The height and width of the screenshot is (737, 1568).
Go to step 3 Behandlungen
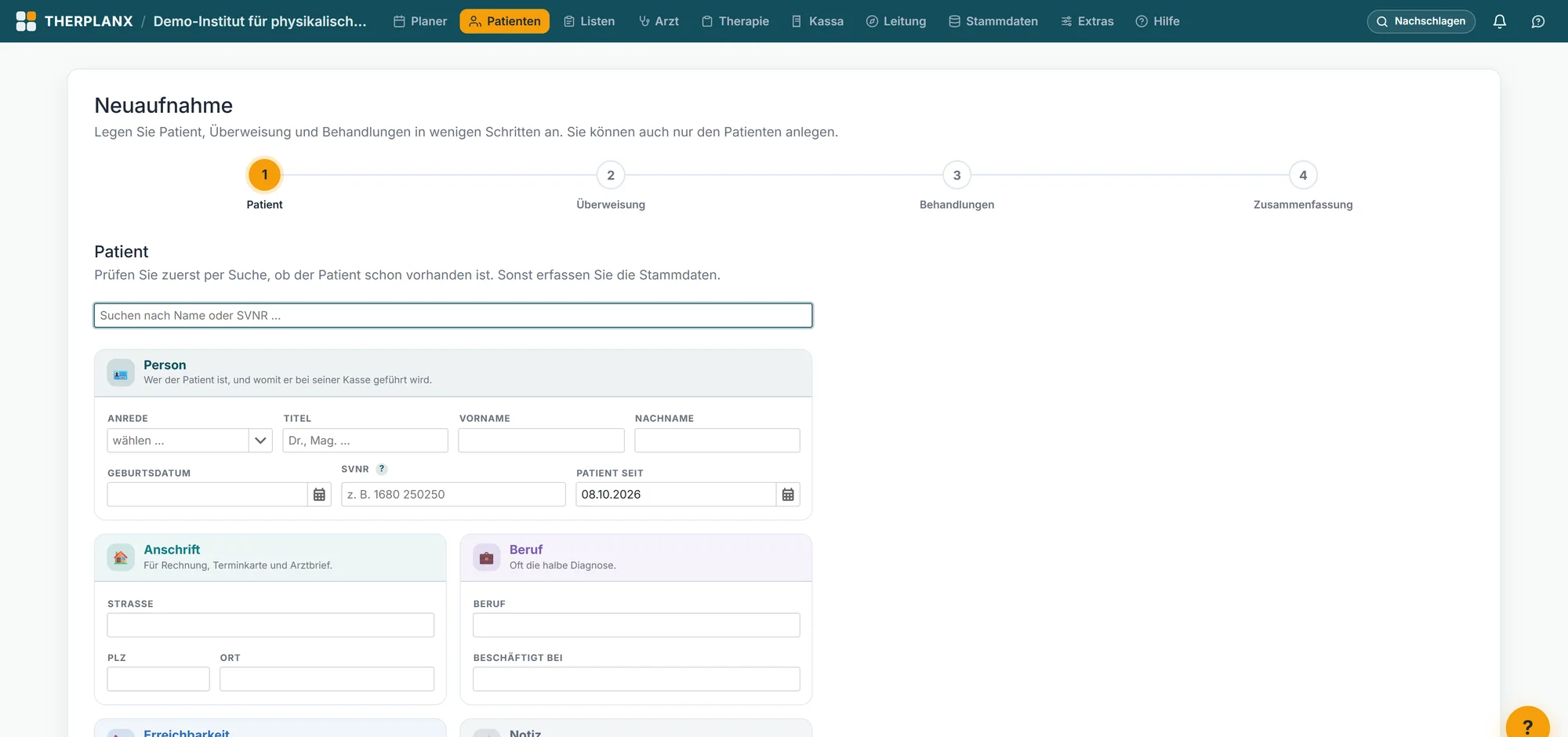click(x=956, y=175)
